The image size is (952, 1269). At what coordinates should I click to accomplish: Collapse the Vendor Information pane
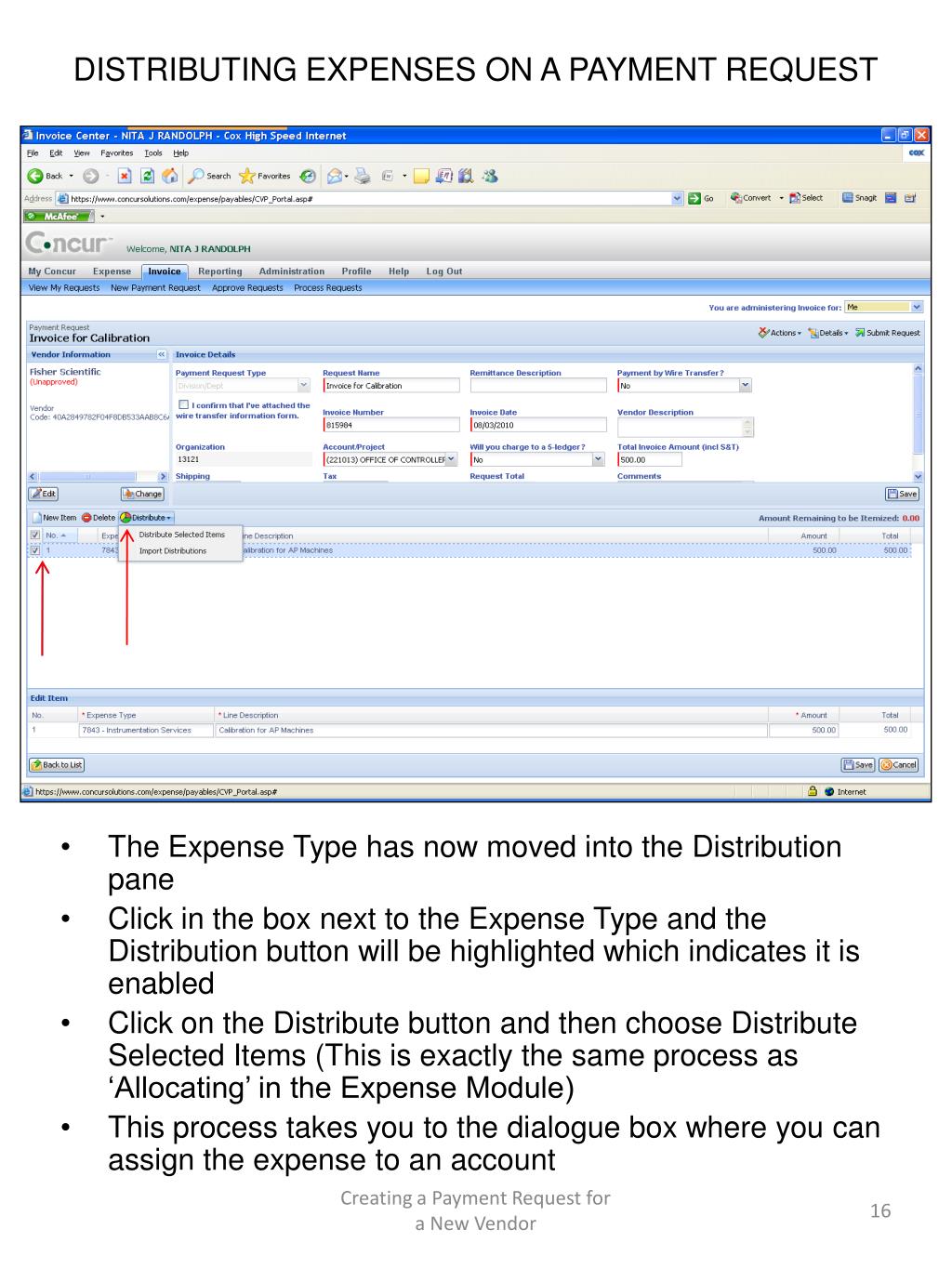click(x=161, y=354)
